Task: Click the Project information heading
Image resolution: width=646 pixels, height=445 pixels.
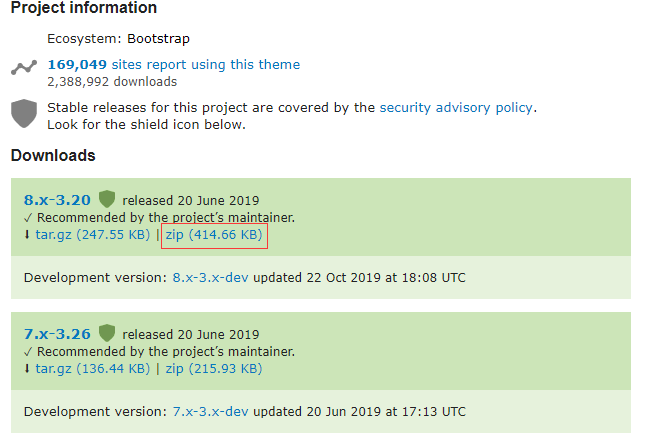Action: pyautogui.click(x=84, y=8)
